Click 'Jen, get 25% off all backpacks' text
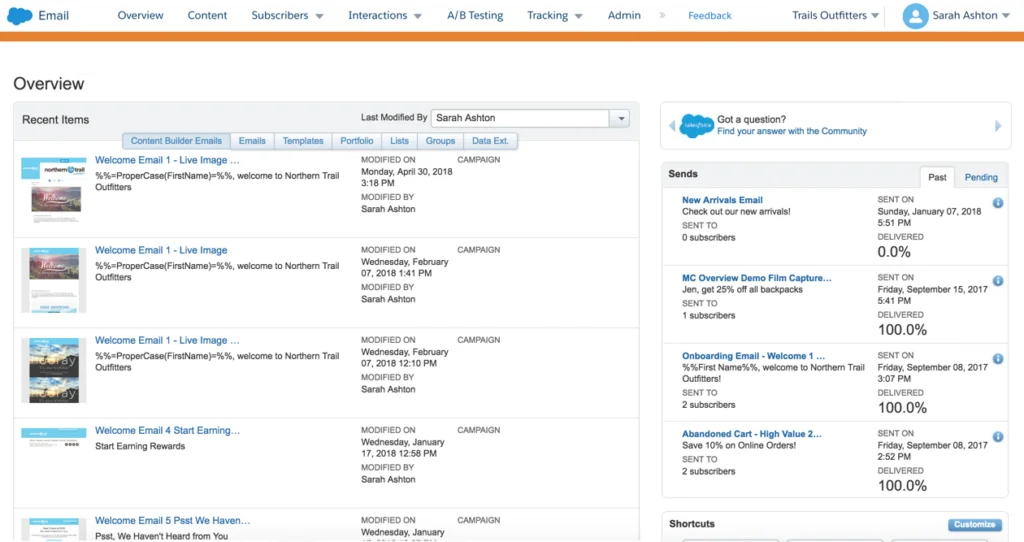The height and width of the screenshot is (542, 1024). (742, 289)
